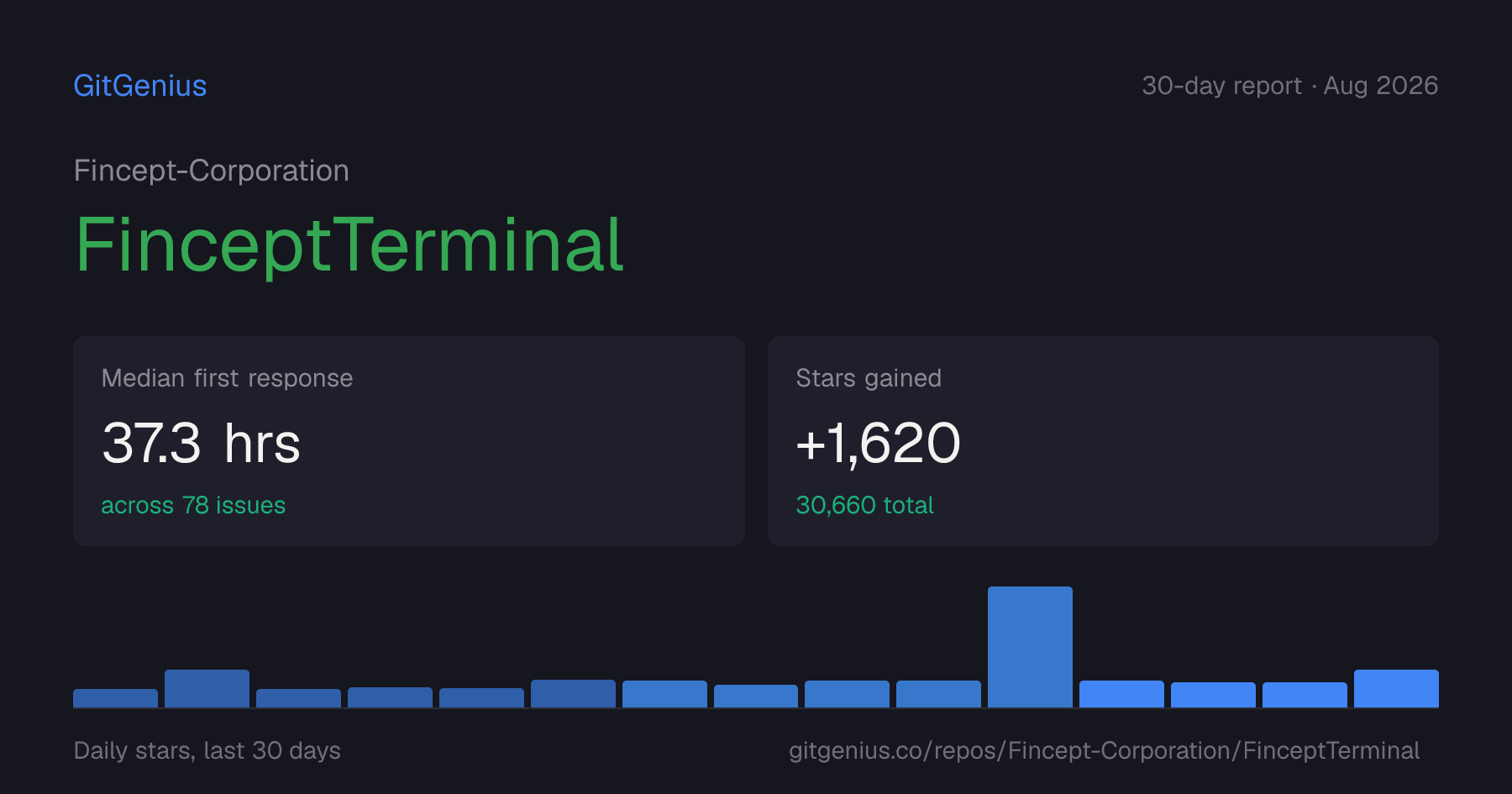Select the Daily stars, last 30 days caption
This screenshot has height=794, width=1512.
pyautogui.click(x=207, y=750)
